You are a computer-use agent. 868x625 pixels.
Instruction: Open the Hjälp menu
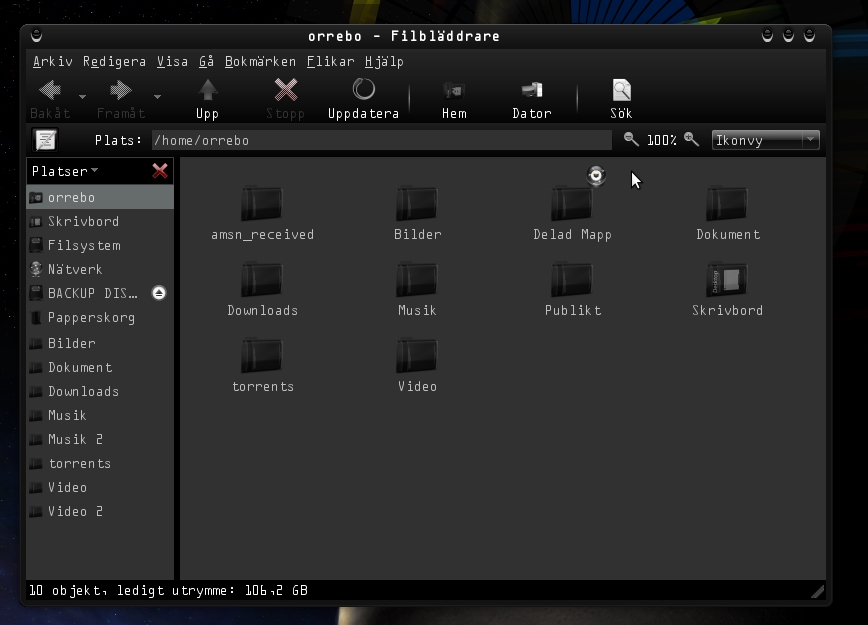coord(384,61)
